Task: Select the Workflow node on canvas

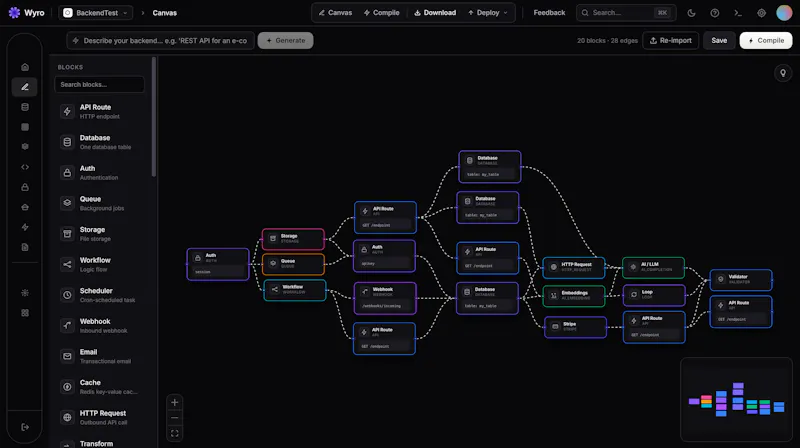Action: 295,290
